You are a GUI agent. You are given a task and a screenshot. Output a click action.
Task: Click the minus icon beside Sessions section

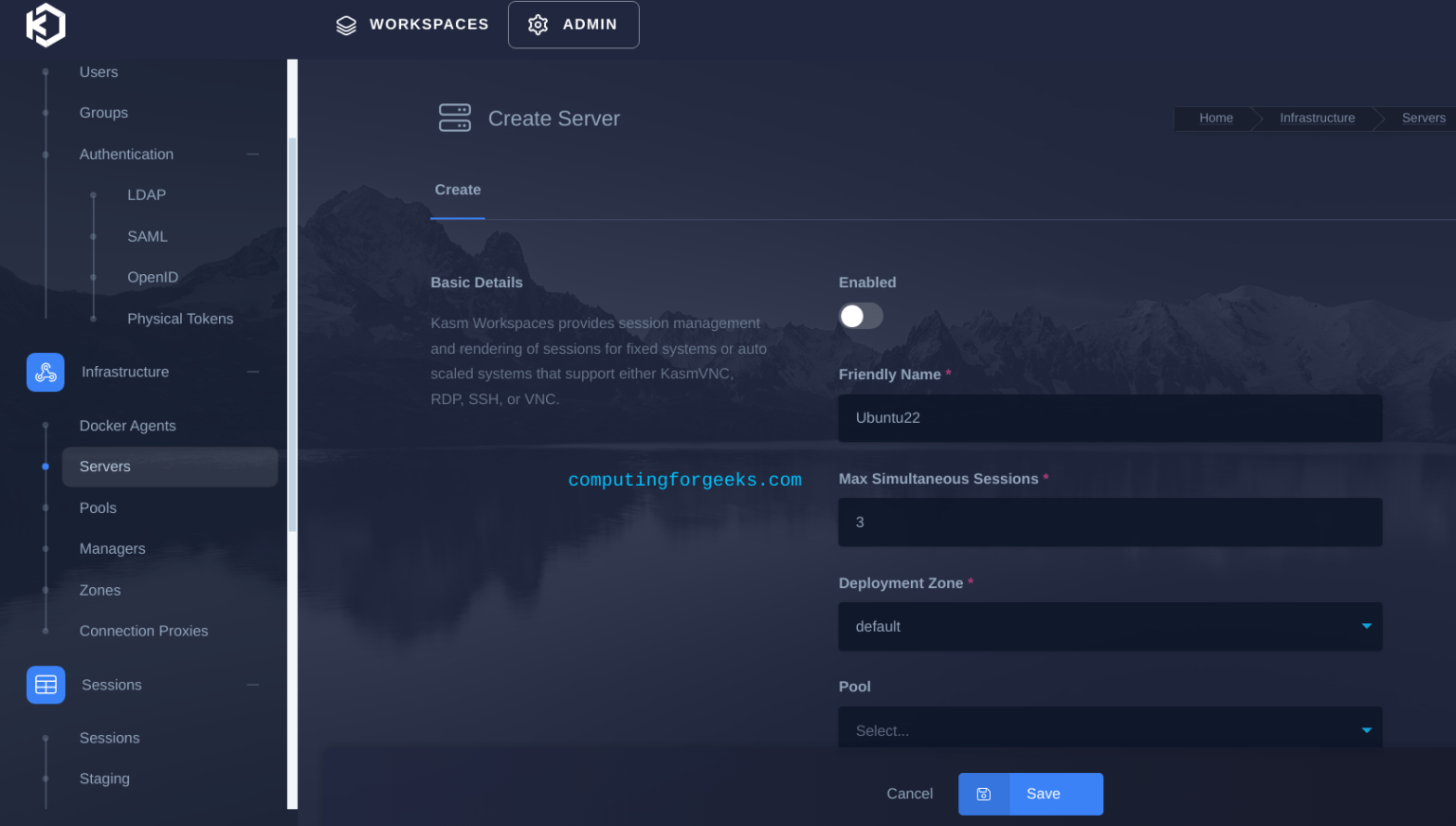point(252,685)
